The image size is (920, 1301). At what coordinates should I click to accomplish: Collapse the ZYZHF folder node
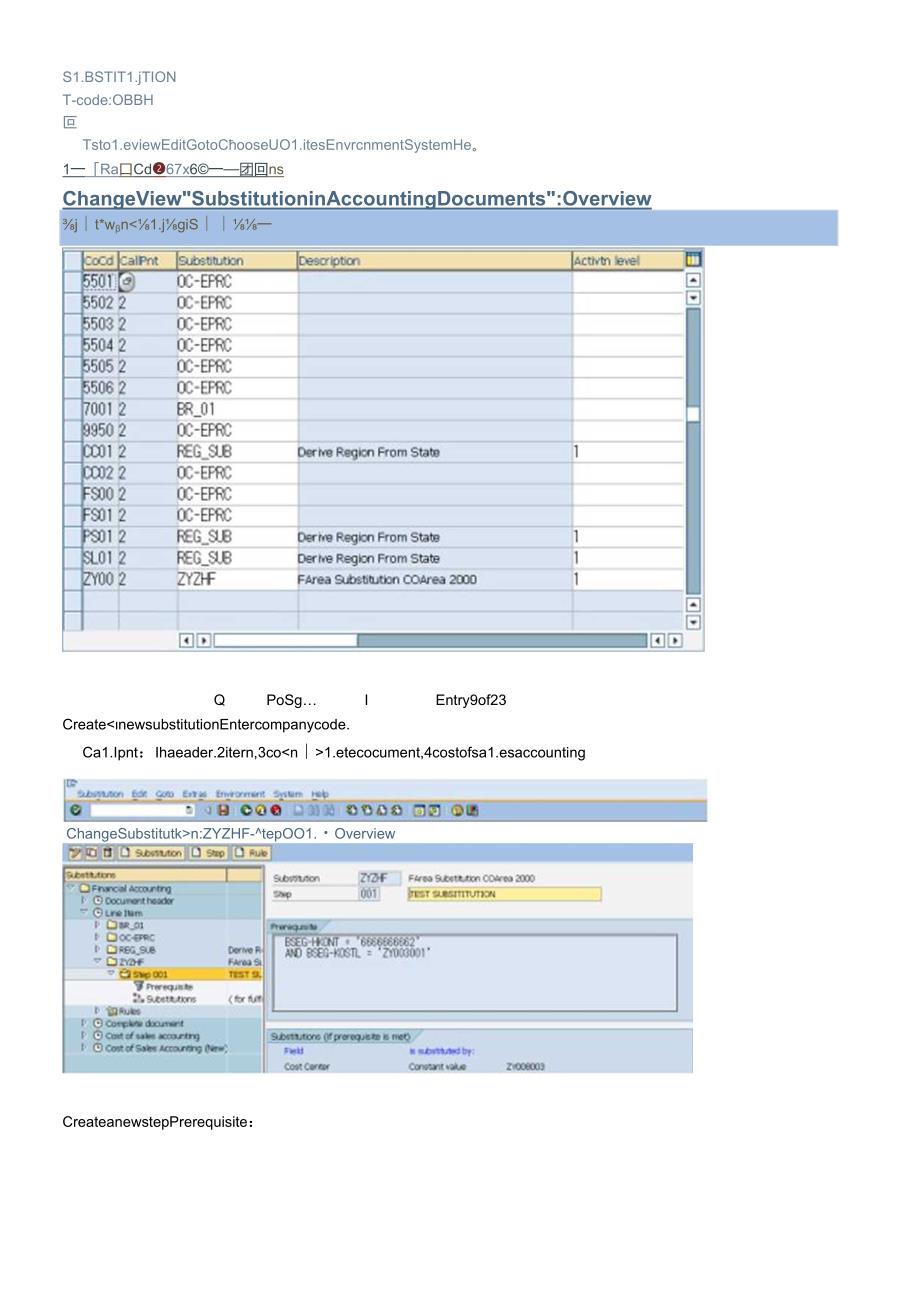point(97,961)
